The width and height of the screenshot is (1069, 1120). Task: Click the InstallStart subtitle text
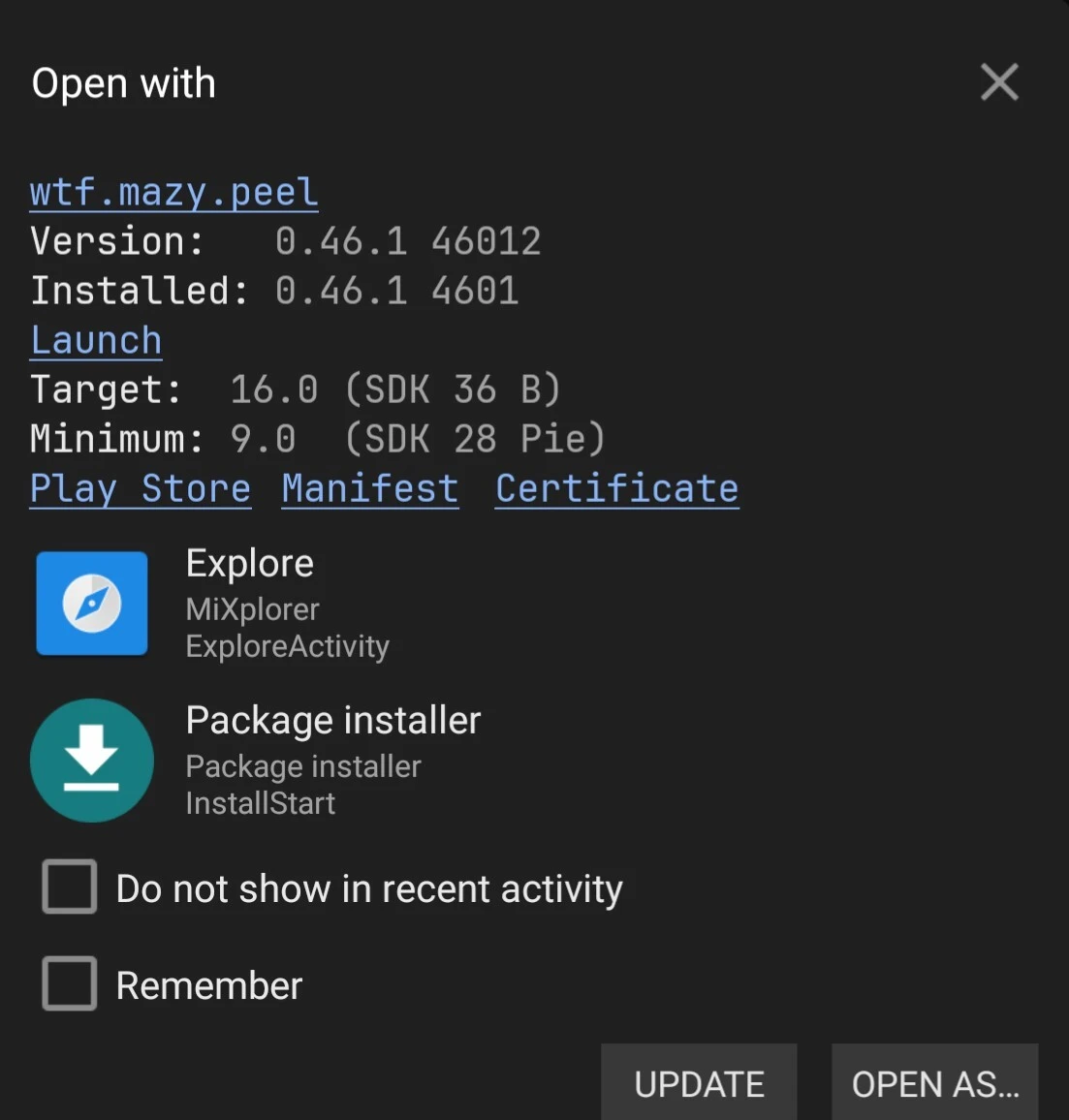[260, 803]
